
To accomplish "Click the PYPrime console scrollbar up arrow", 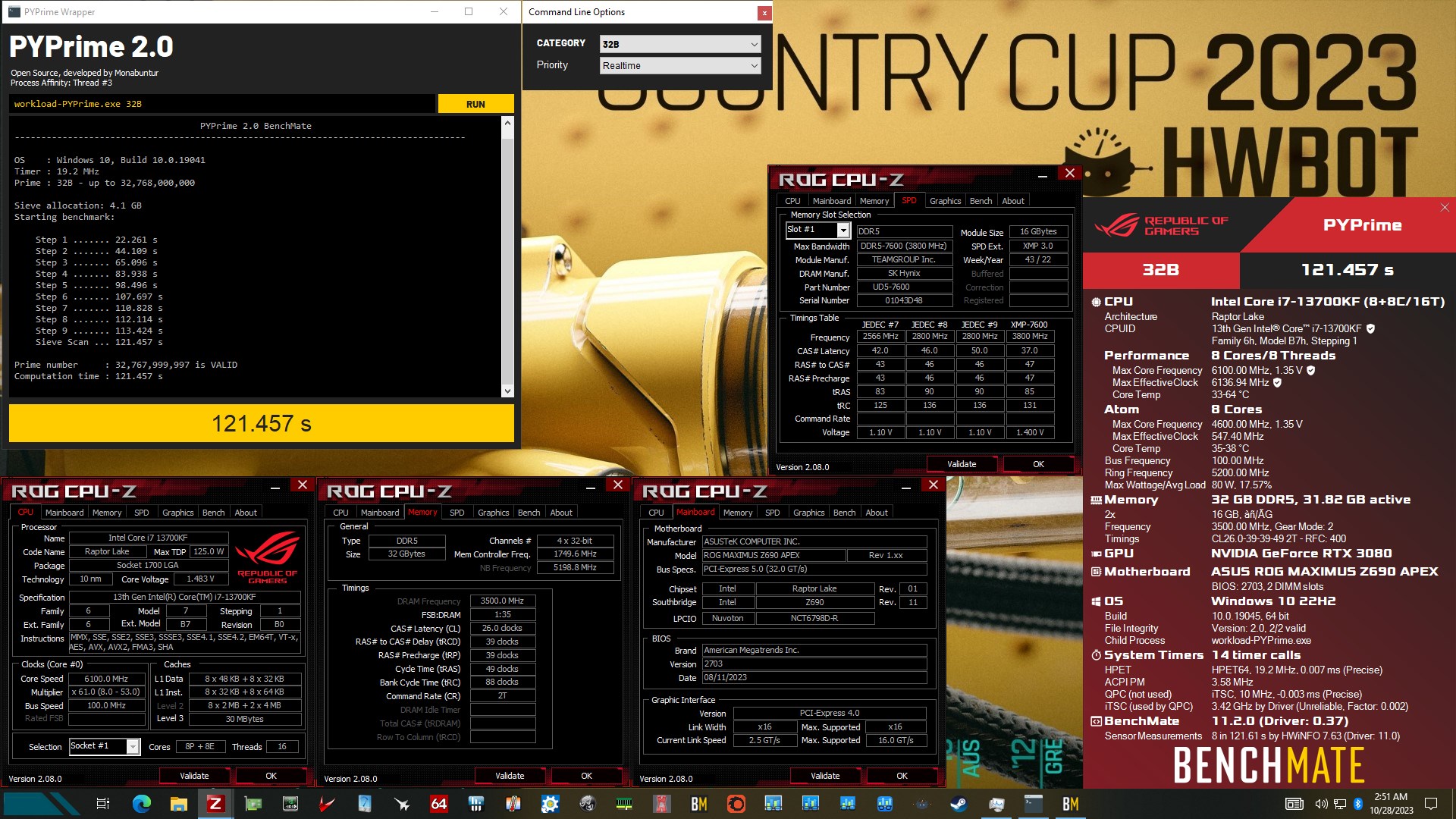I will click(x=507, y=122).
